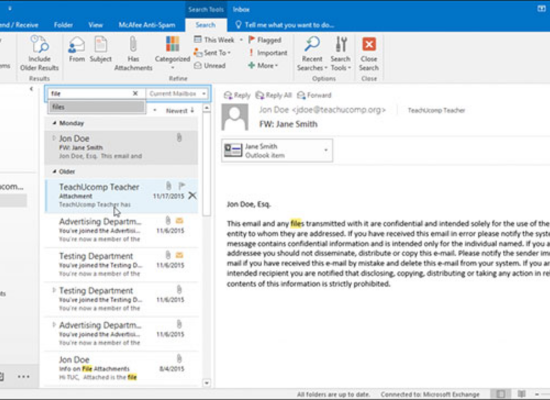Click attachment paperclip on Jon Doe Monday email
Screen dimensions: 550x400
(179, 138)
